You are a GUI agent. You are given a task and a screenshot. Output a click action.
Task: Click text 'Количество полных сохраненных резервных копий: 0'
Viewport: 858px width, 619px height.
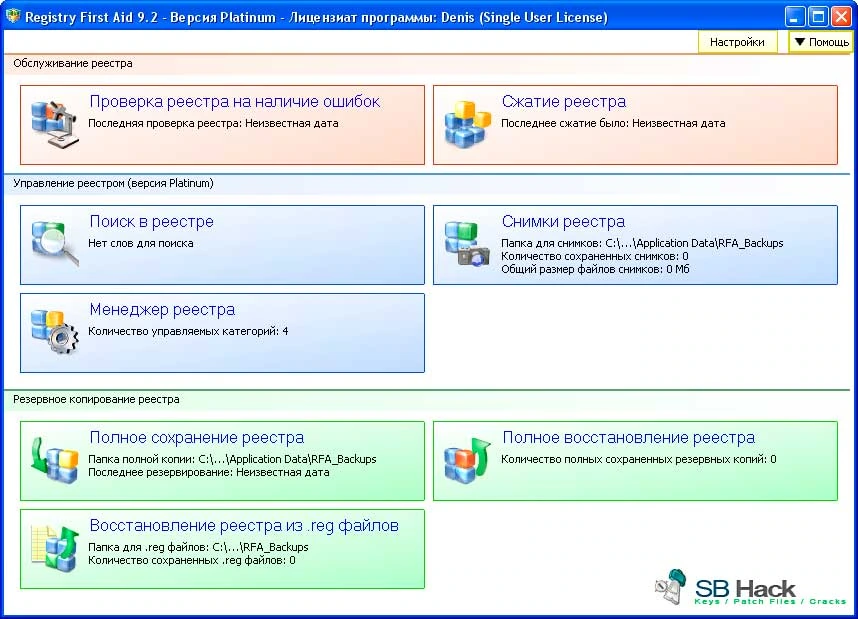(x=639, y=459)
